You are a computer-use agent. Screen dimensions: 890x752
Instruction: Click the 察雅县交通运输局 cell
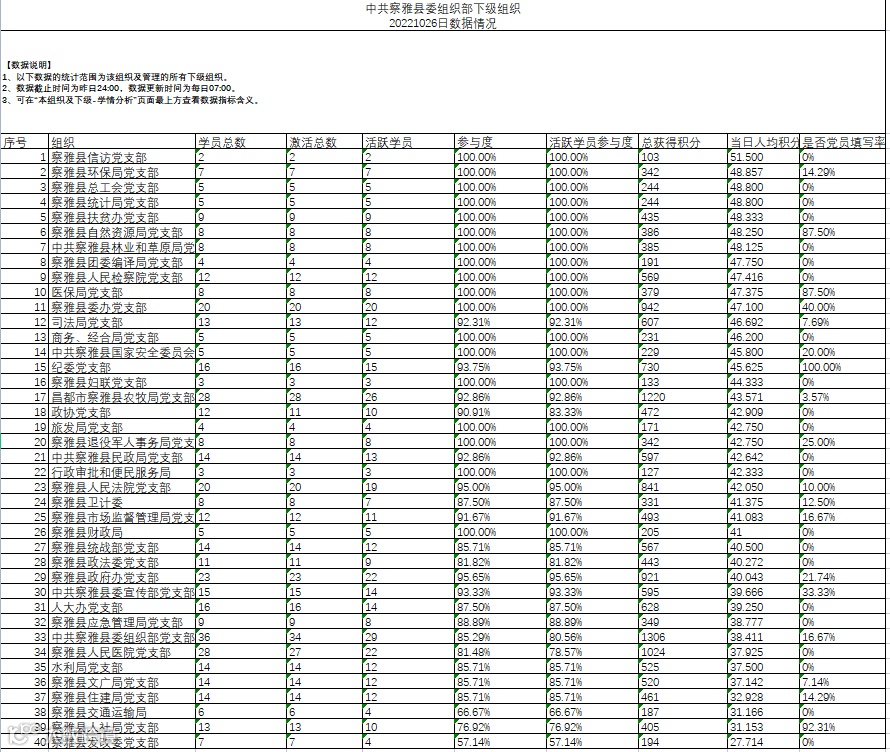coord(121,712)
